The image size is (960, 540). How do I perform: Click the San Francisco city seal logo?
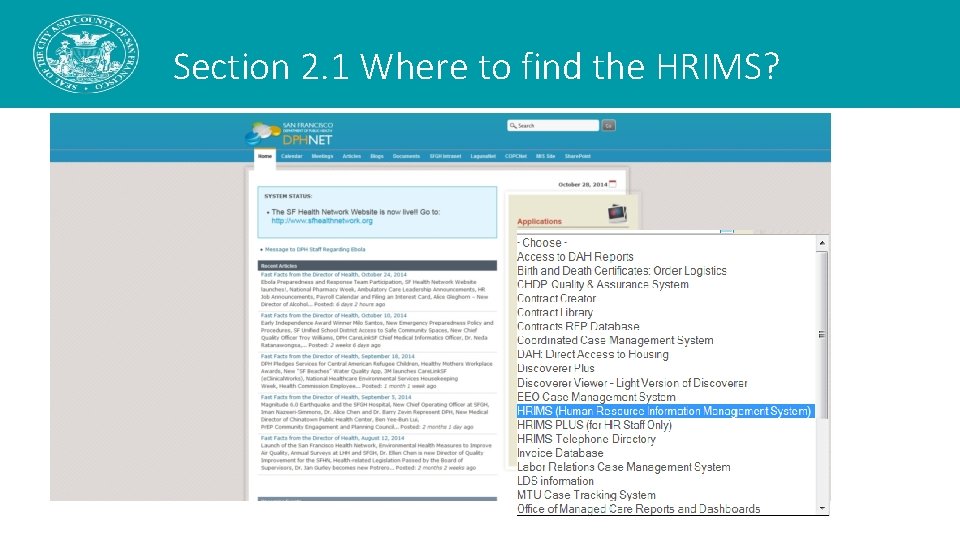click(x=86, y=54)
